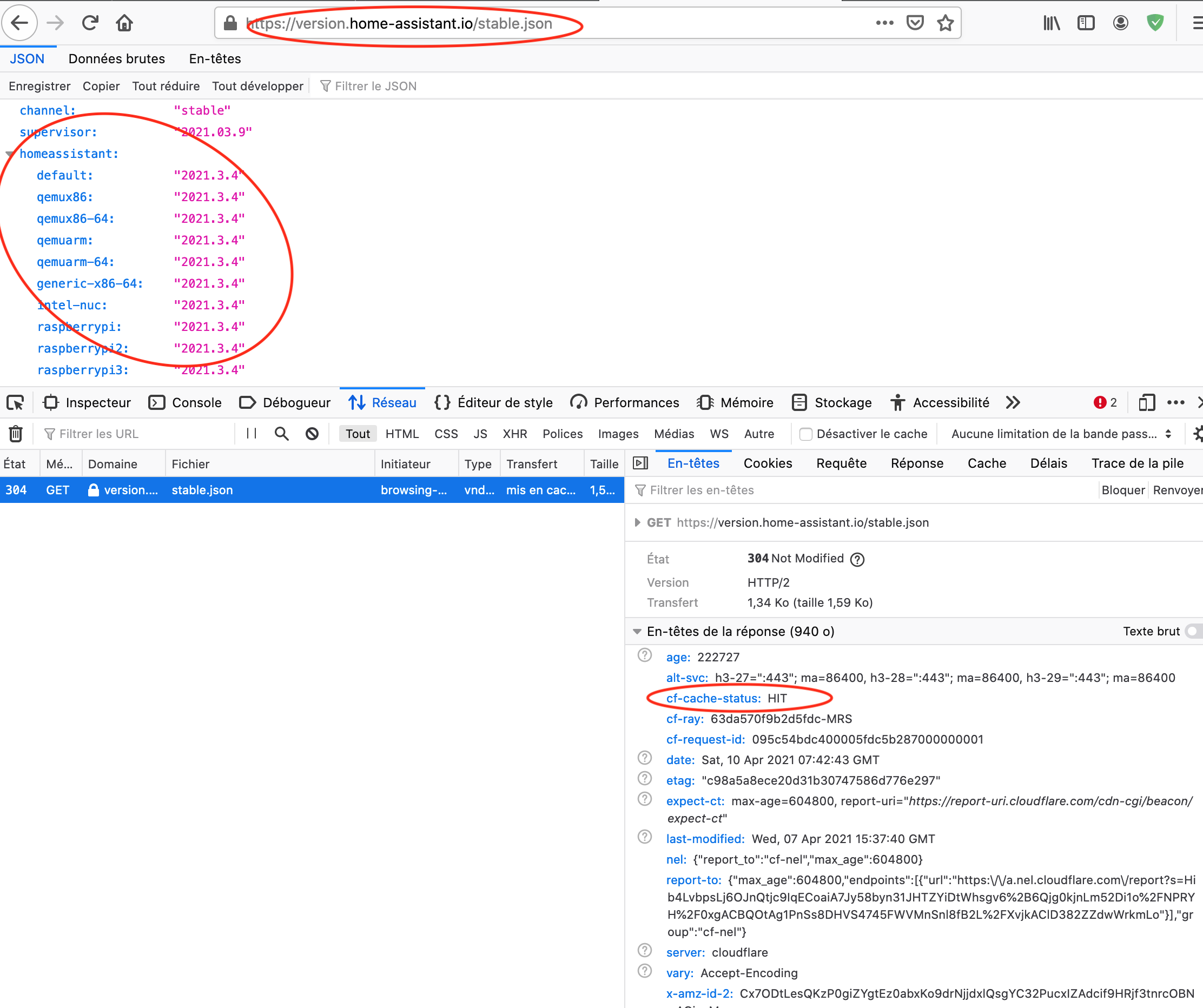
Task: Filter requests by WS type
Action: (719, 434)
